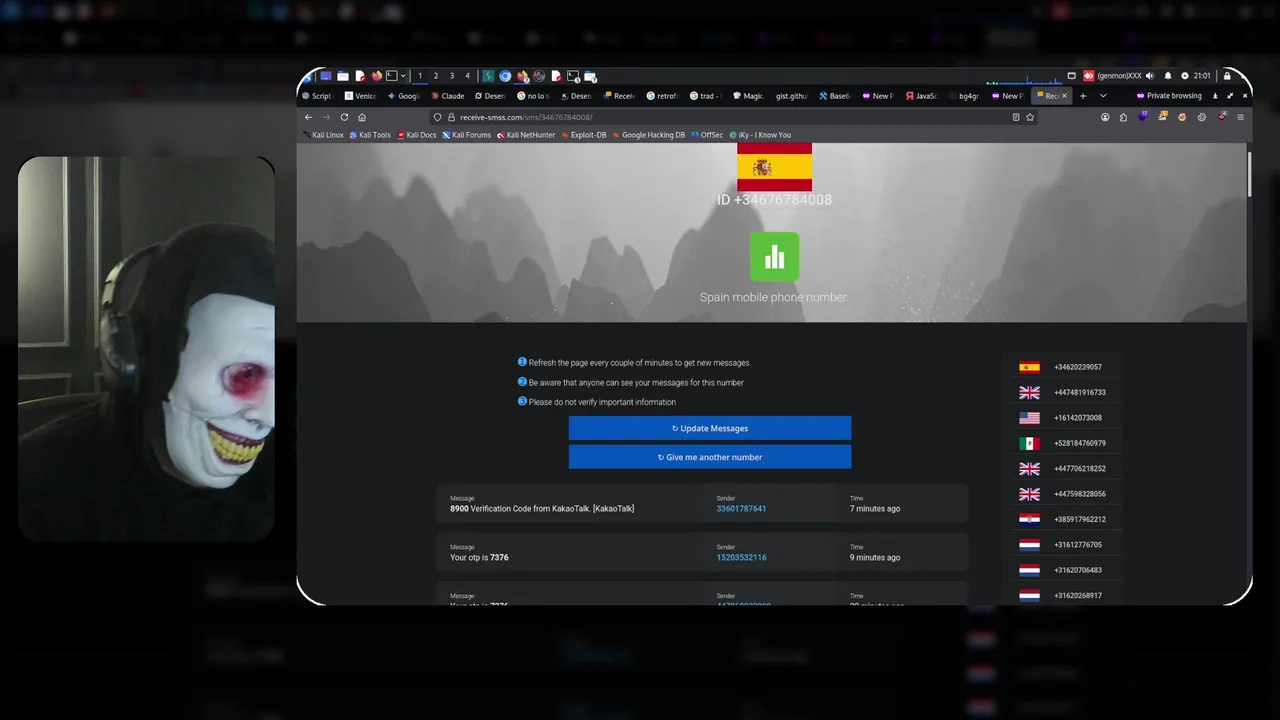Click the 'Your otp is 7376' message
1280x720 pixels.
tap(479, 558)
